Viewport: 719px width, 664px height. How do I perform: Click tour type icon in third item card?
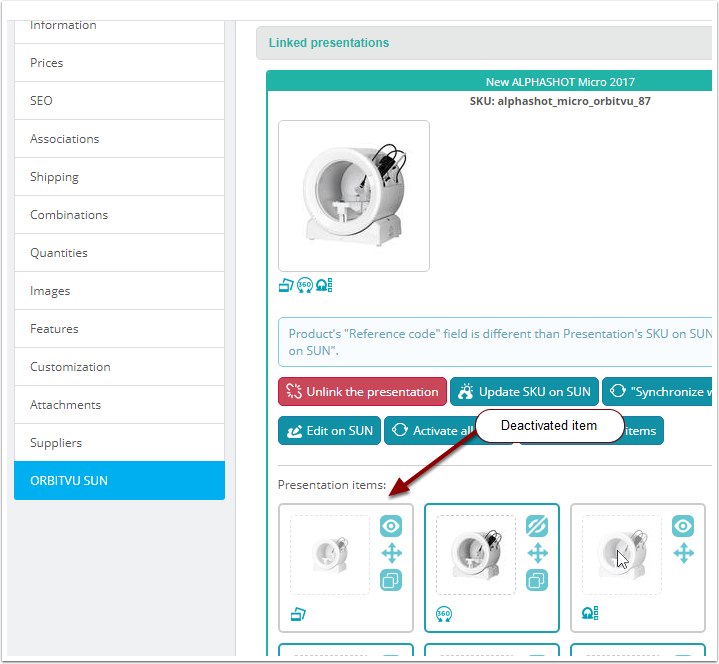tap(590, 613)
